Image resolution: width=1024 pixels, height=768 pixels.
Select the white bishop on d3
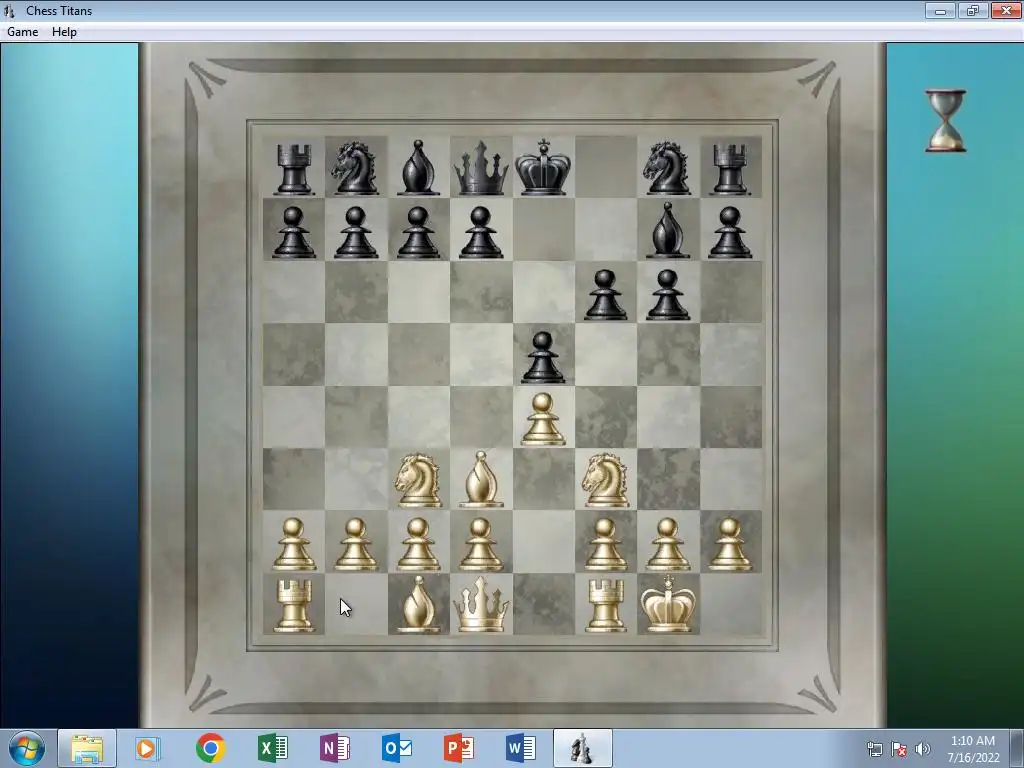(x=481, y=479)
